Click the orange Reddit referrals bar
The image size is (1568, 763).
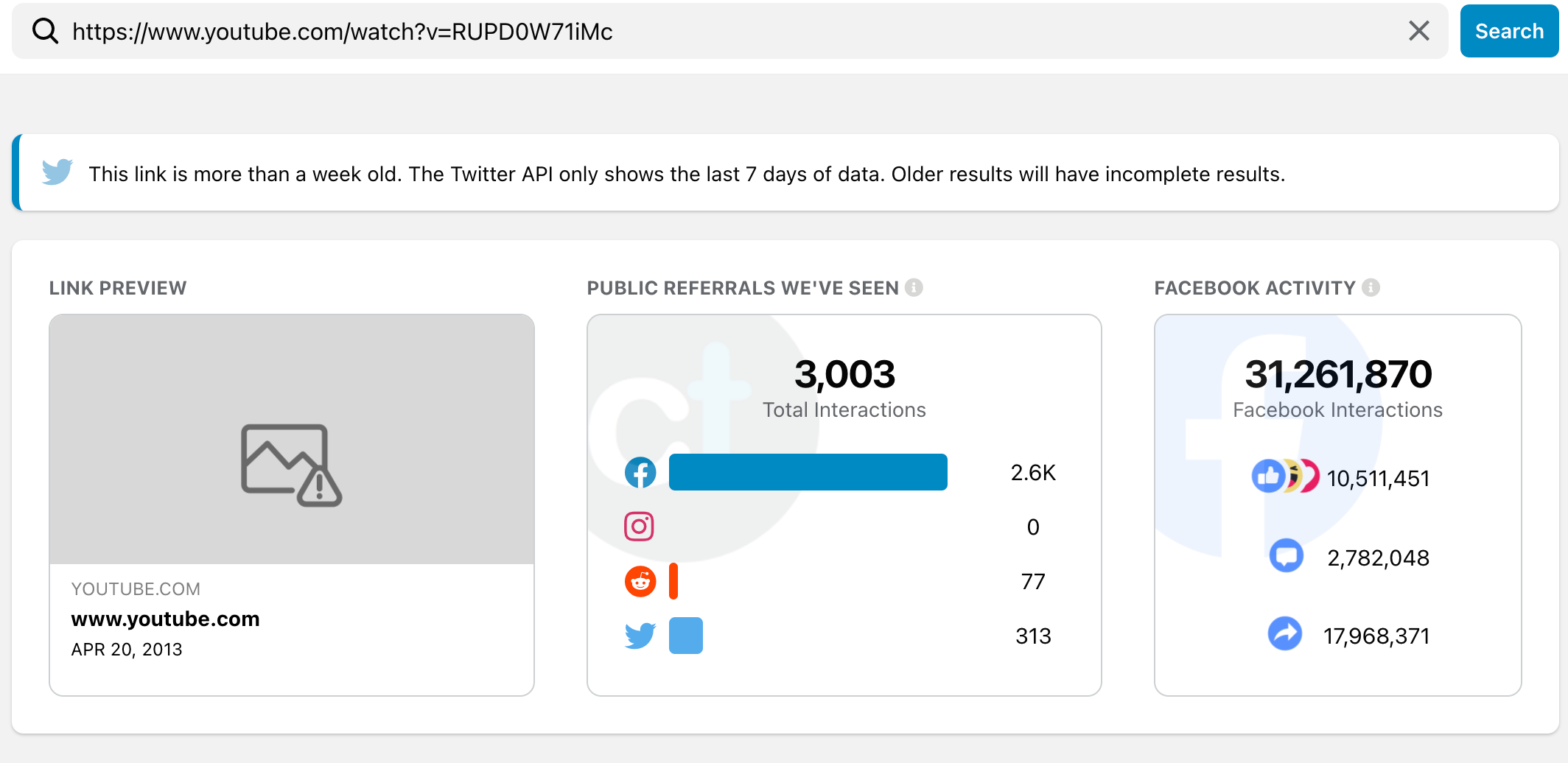[x=673, y=581]
